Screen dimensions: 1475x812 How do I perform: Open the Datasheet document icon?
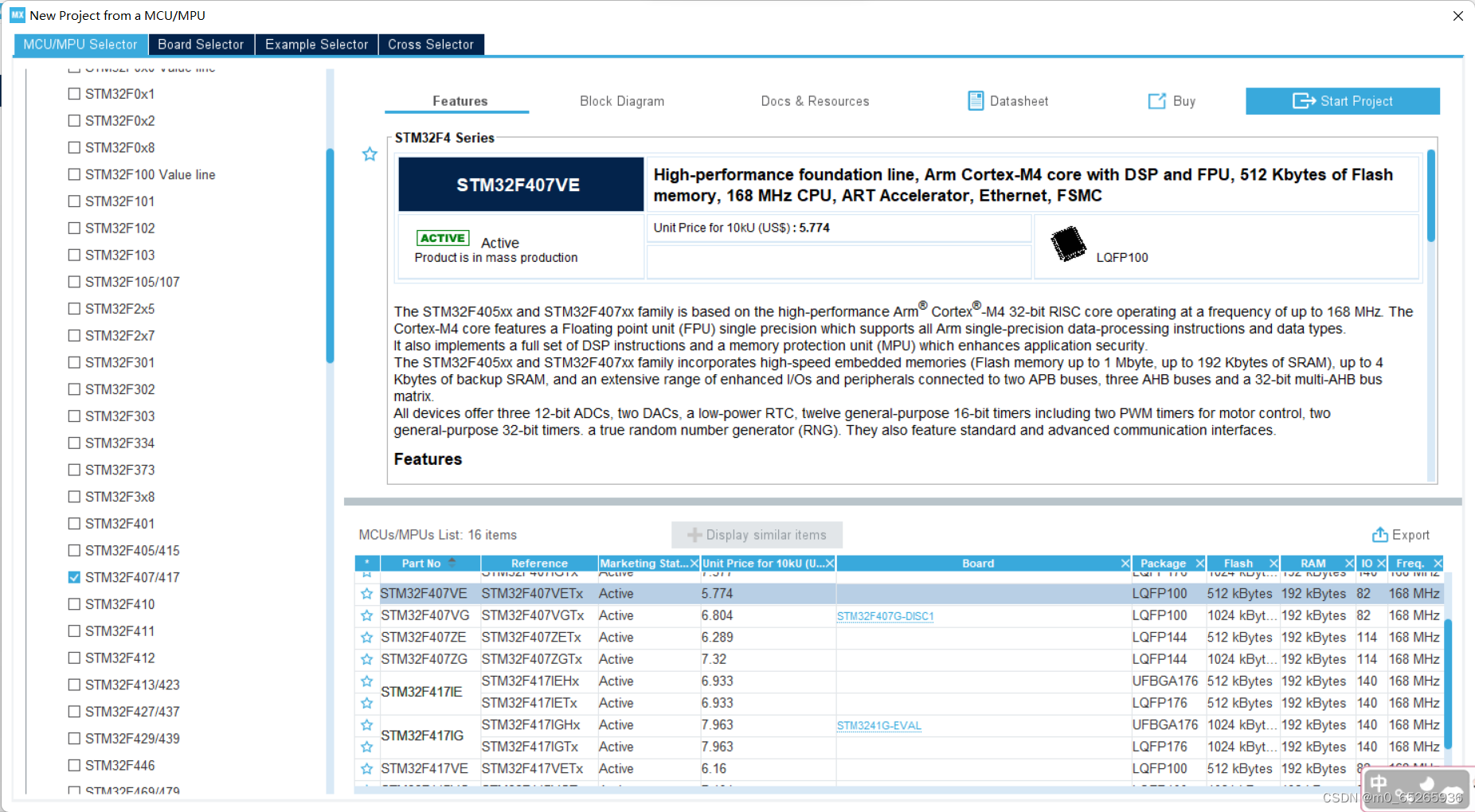[976, 101]
